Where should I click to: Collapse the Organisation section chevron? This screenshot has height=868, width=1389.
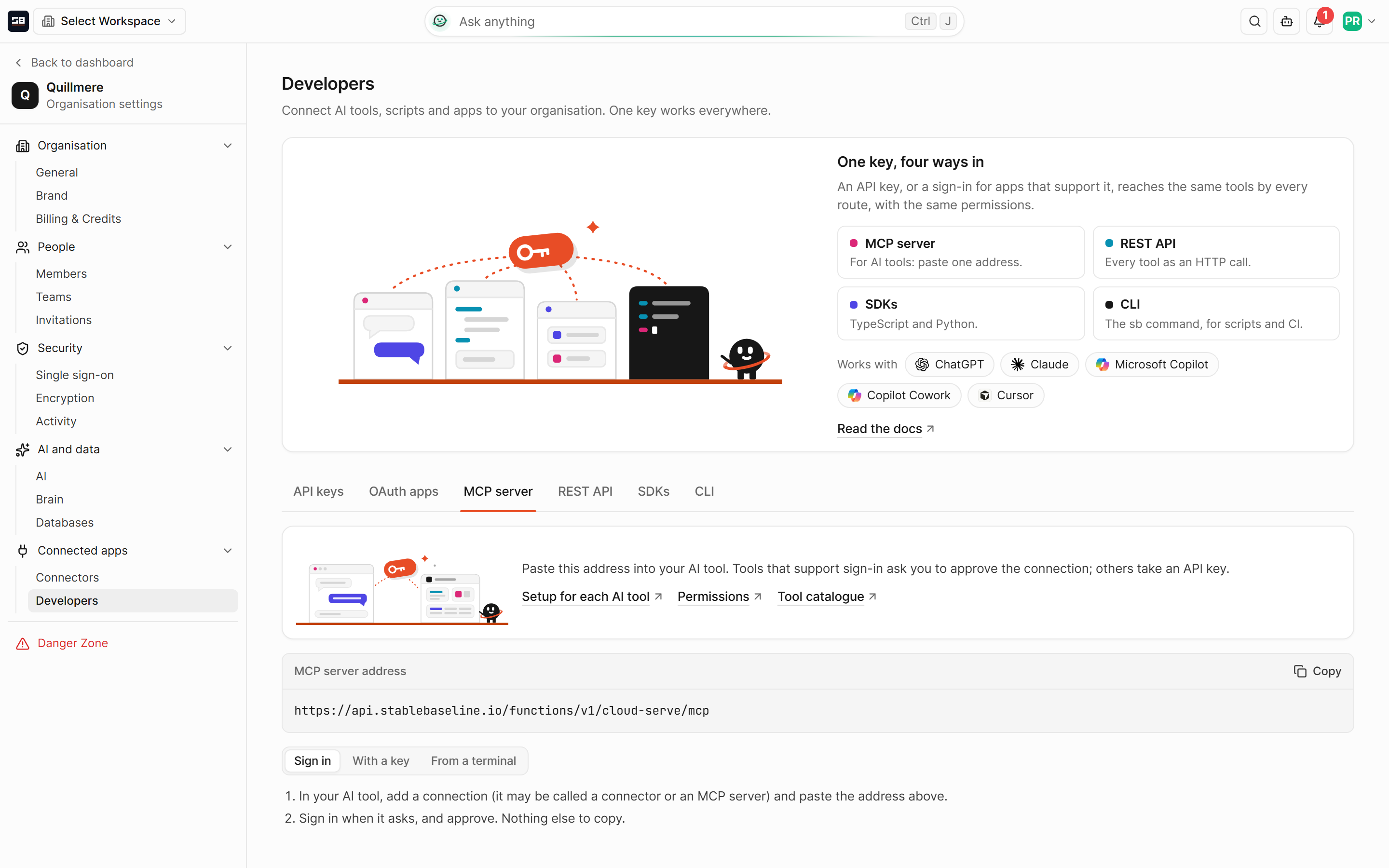click(228, 146)
